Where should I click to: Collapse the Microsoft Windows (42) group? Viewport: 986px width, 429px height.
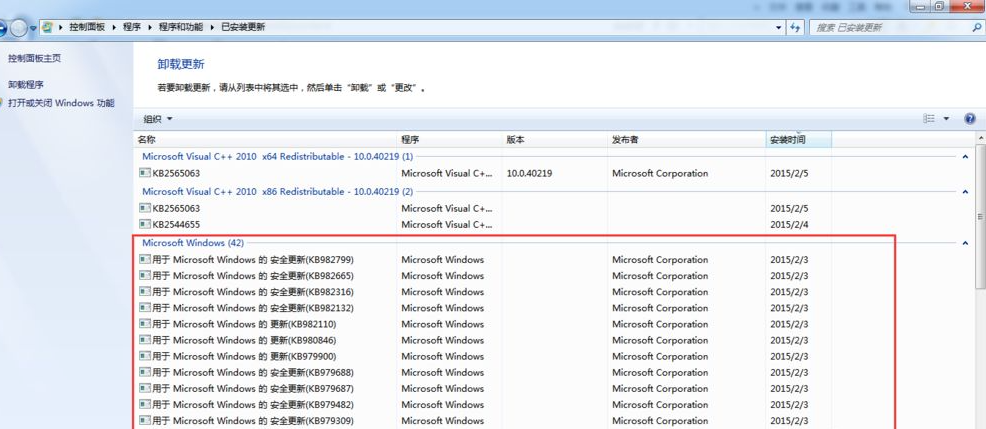click(x=965, y=243)
